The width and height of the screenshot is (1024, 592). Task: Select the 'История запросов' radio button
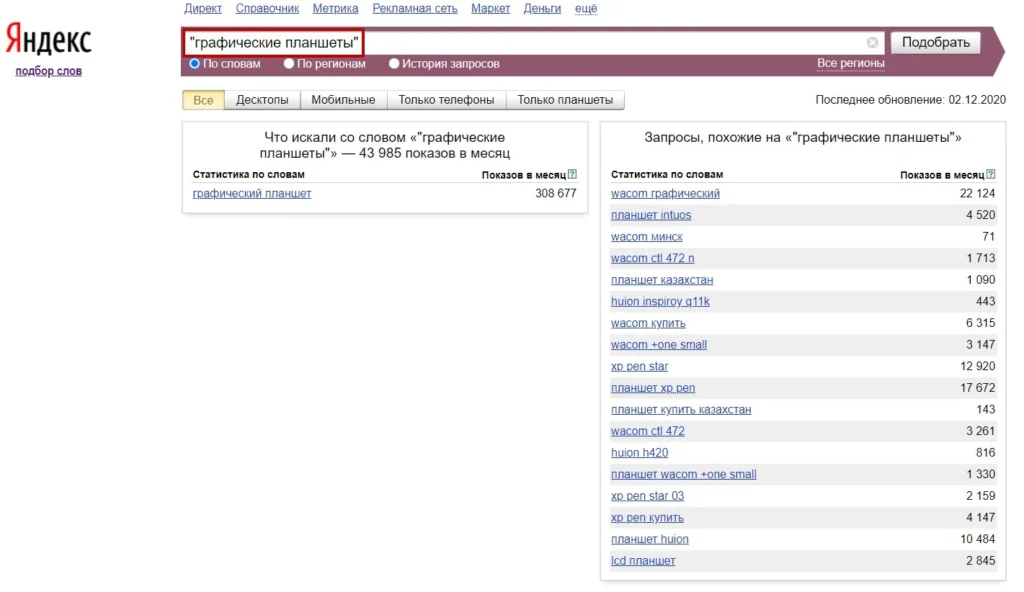coord(394,63)
